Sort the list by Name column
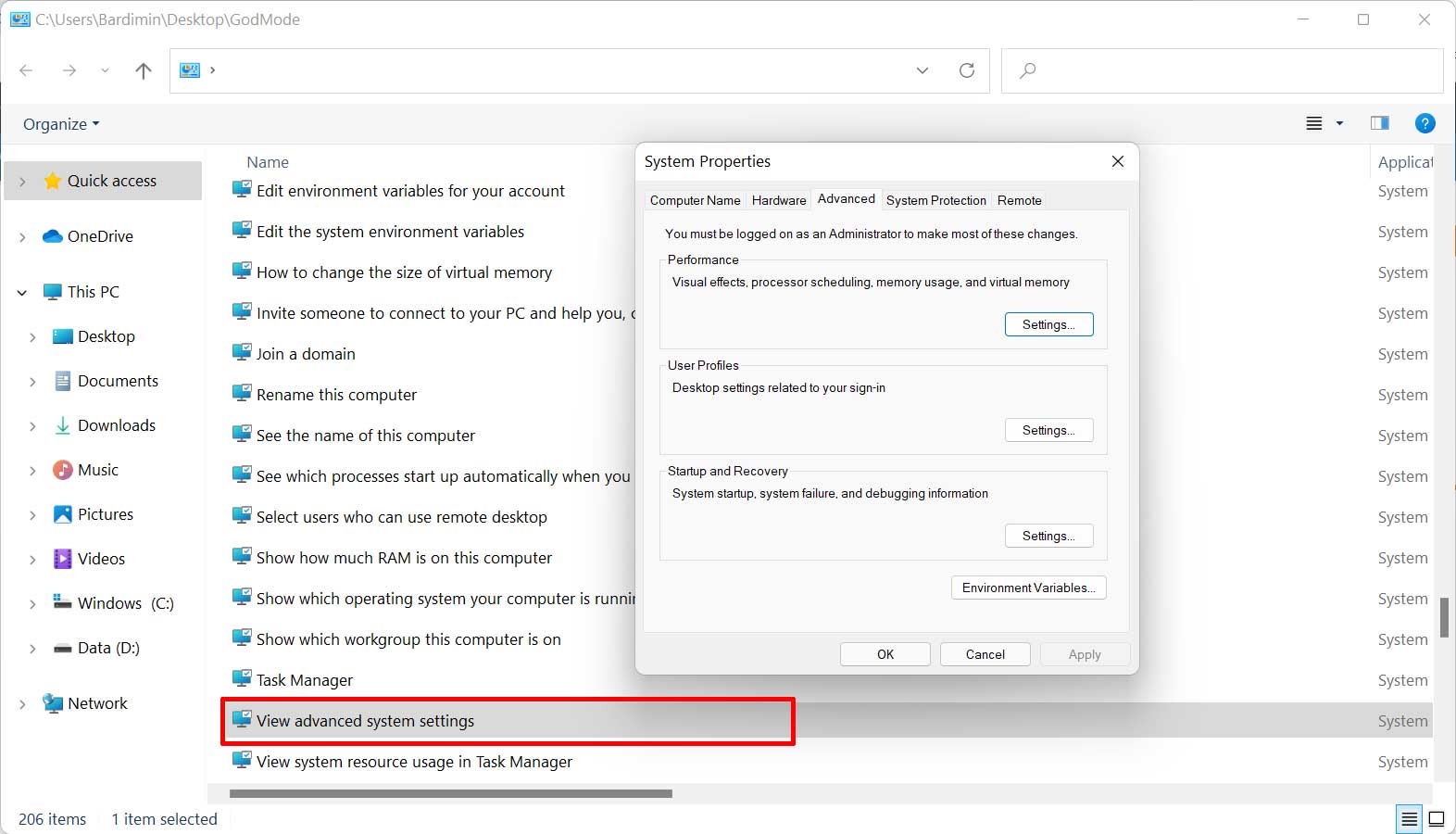This screenshot has height=834, width=1456. pyautogui.click(x=268, y=162)
